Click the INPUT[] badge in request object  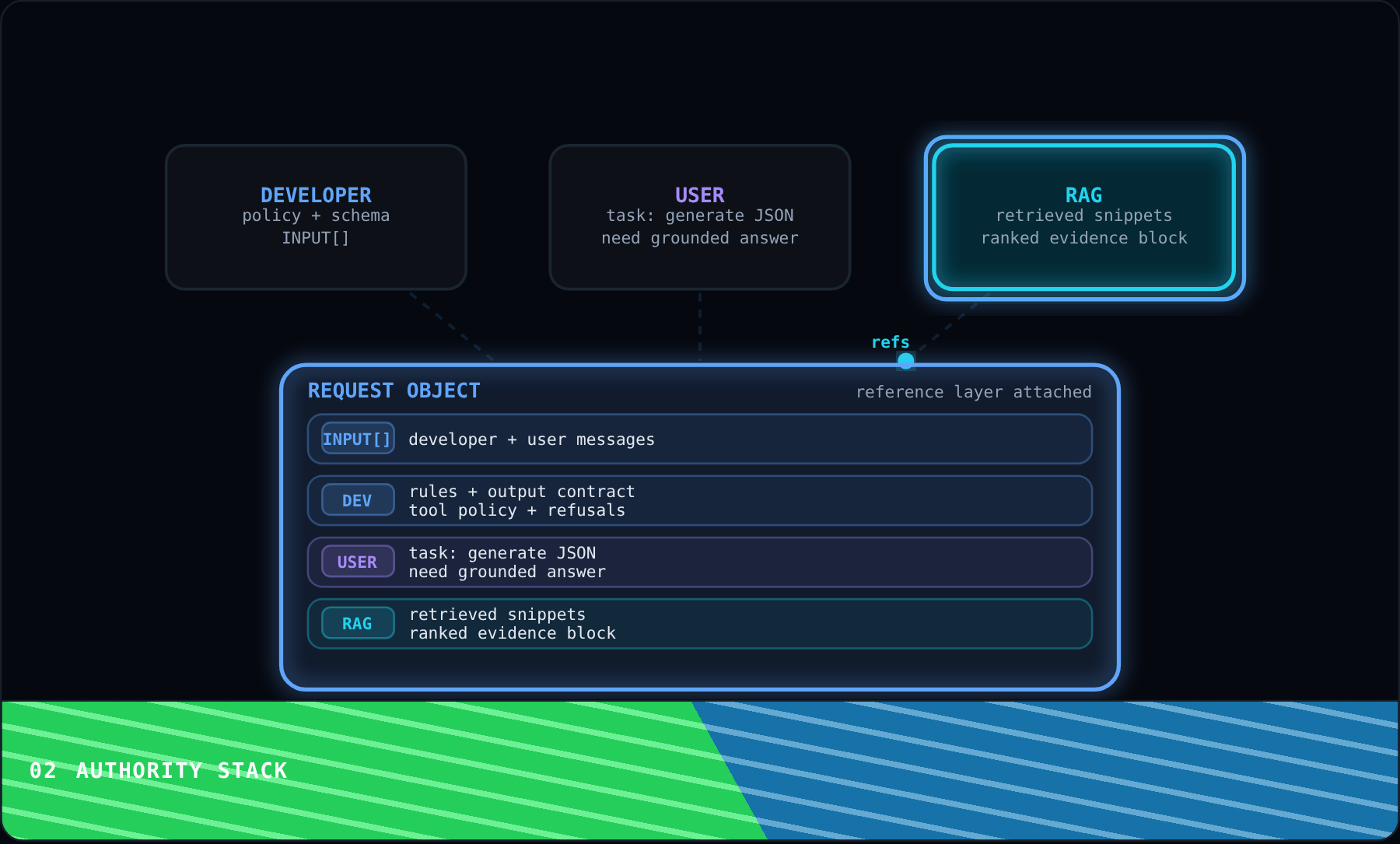coord(358,439)
